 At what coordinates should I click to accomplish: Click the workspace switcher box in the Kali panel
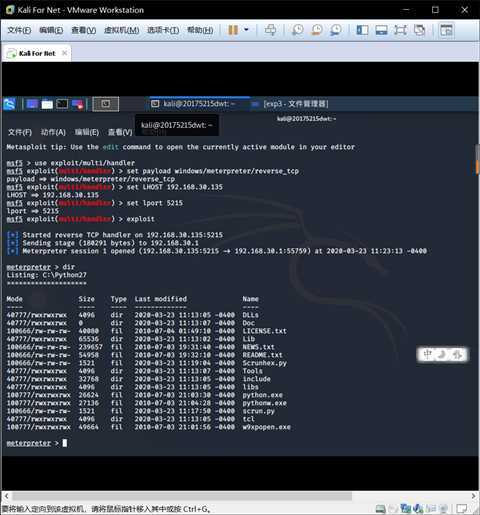pos(105,104)
